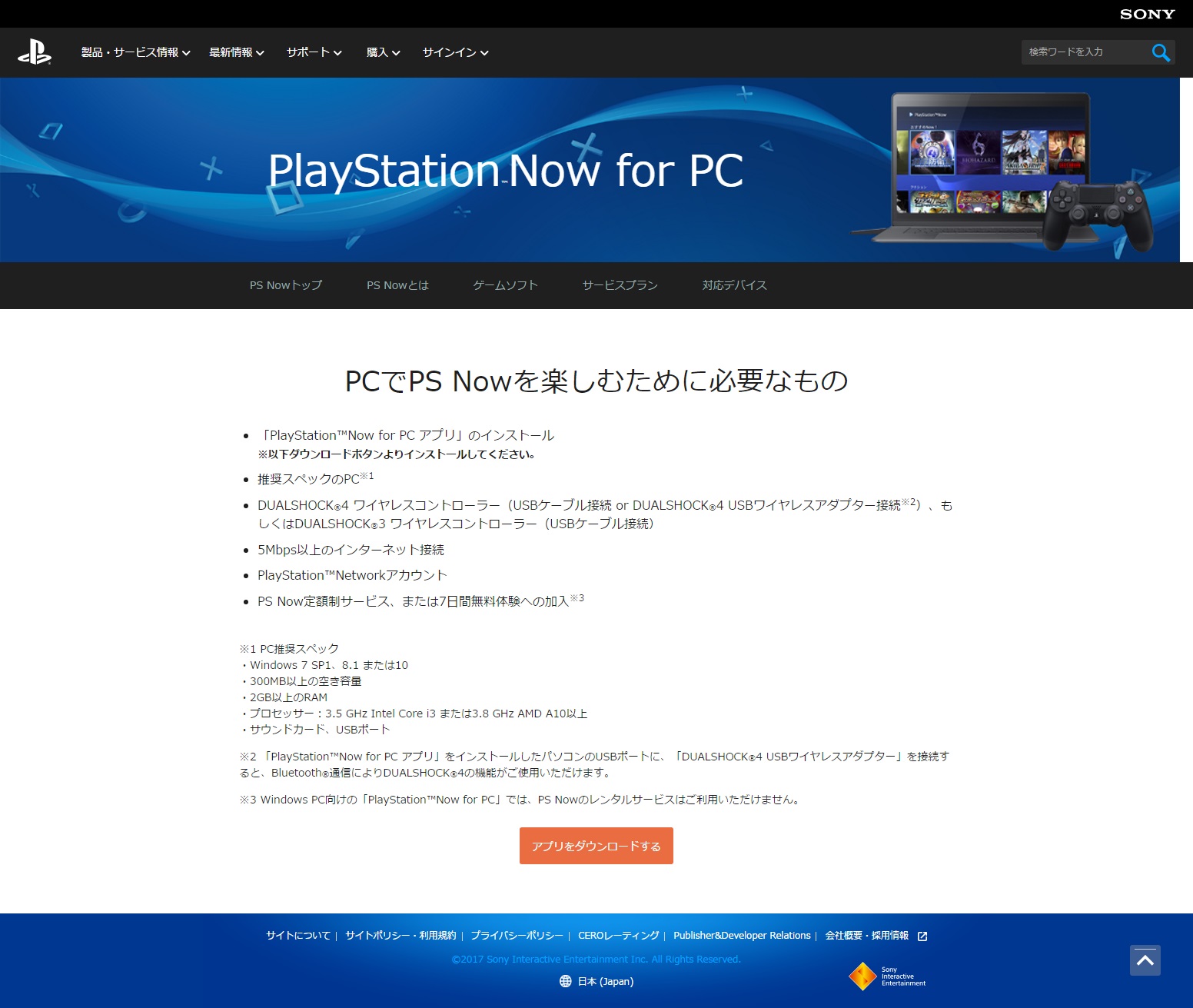Open the 対応デバイス tab

[x=734, y=285]
